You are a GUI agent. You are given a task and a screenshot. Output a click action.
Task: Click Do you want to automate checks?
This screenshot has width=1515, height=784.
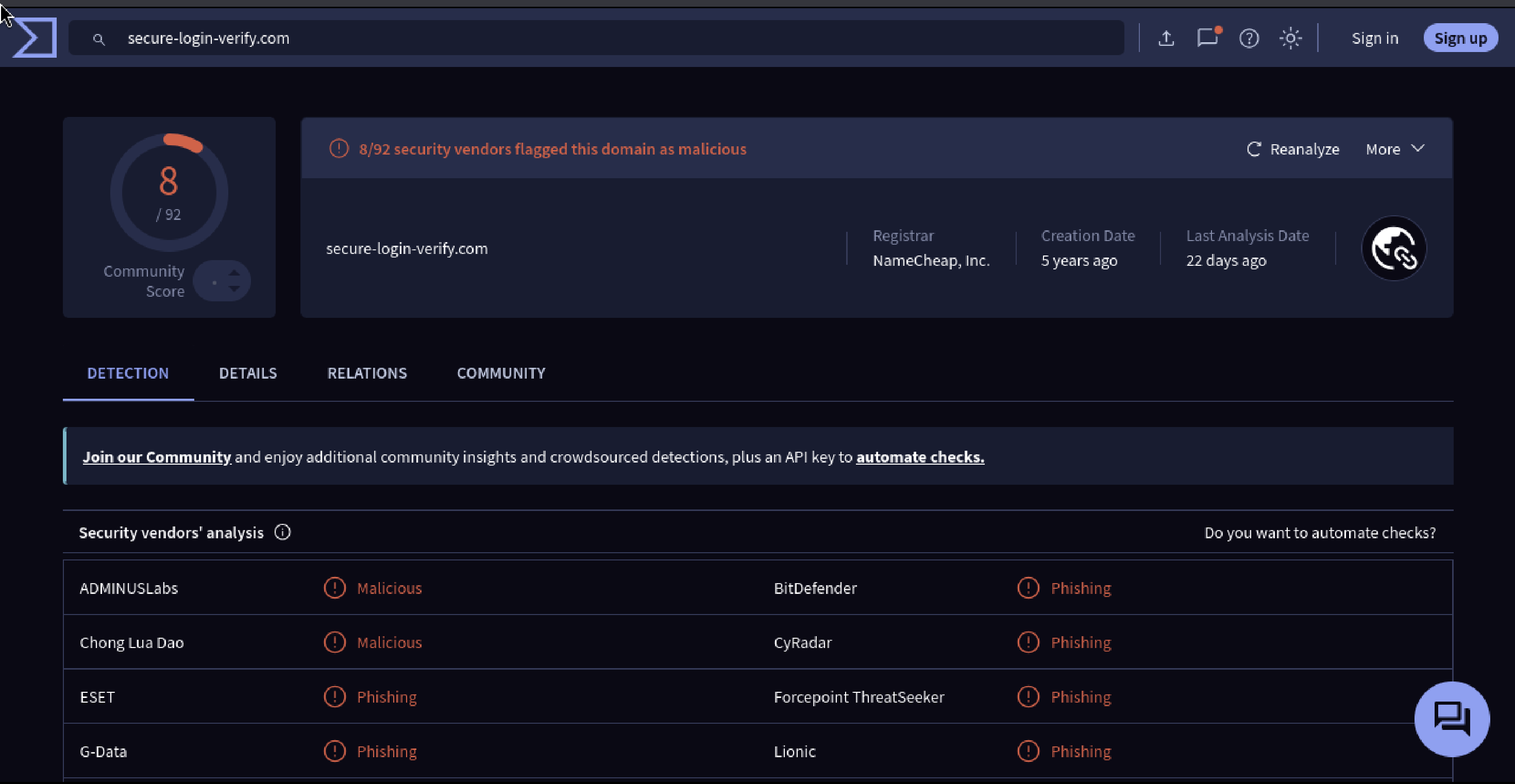tap(1320, 533)
